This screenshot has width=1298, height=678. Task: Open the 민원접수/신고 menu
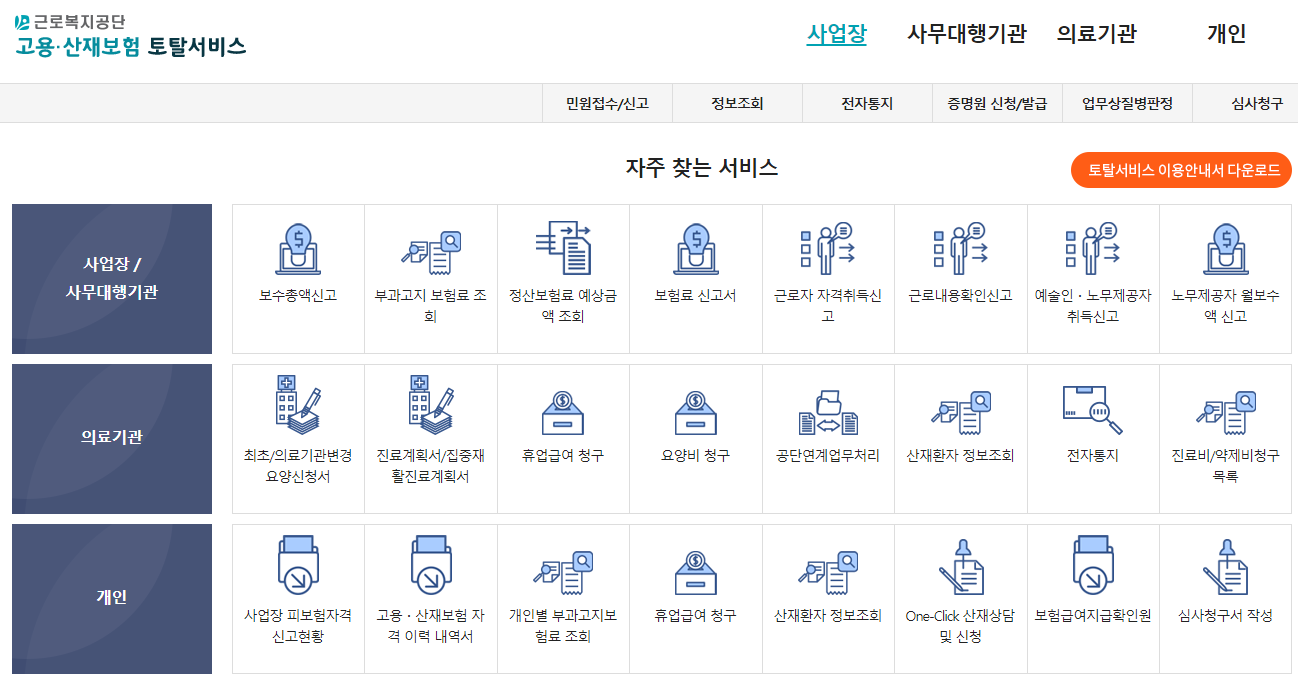click(607, 103)
